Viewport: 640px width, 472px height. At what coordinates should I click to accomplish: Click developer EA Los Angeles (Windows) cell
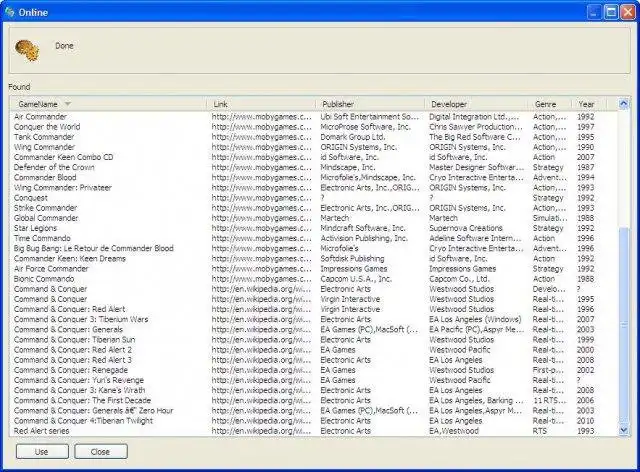[475, 320]
